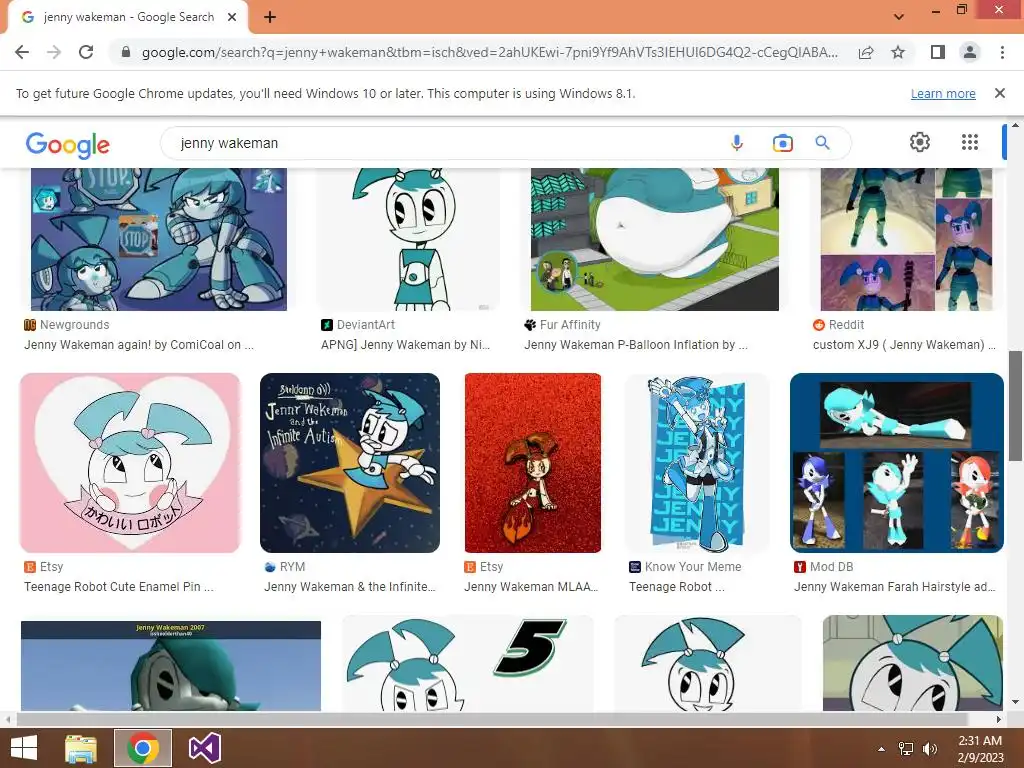Click 'custom XJ9 ( Jenny Wakeman) ...' title
Image resolution: width=1024 pixels, height=768 pixels.
(x=904, y=345)
